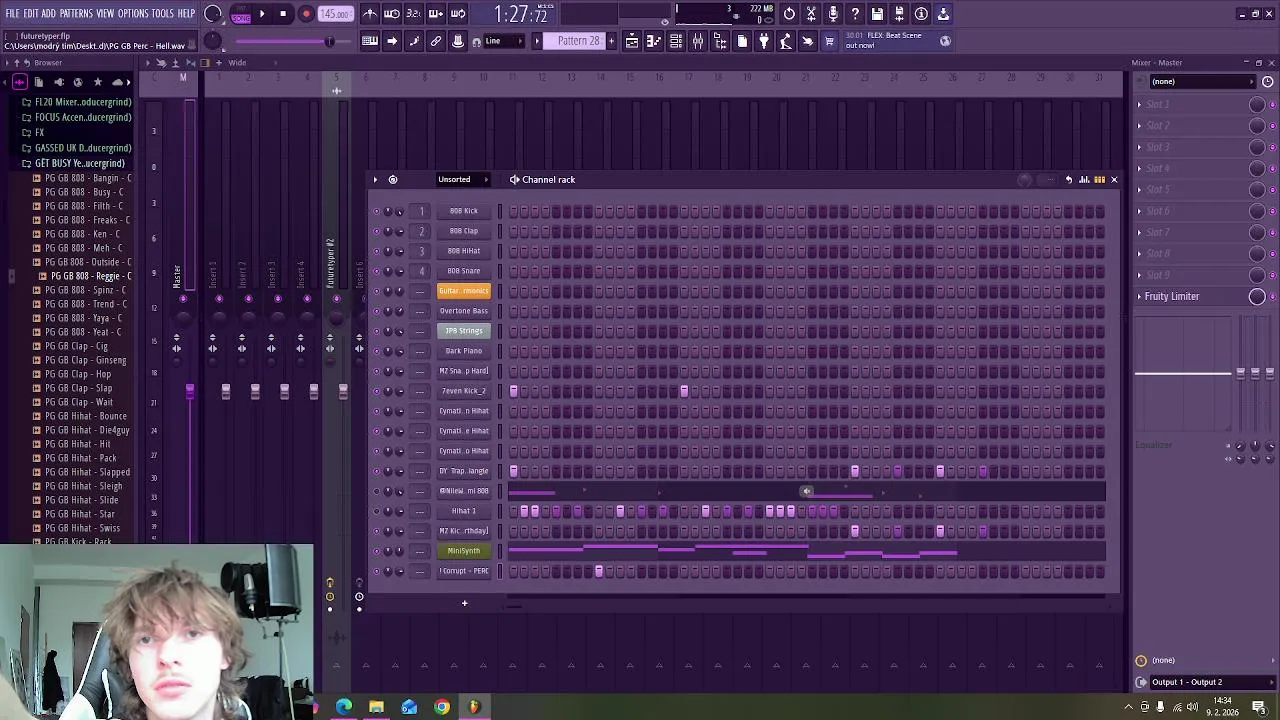The width and height of the screenshot is (1280, 720).
Task: Expand the Channel rack options arrow
Action: click(376, 180)
